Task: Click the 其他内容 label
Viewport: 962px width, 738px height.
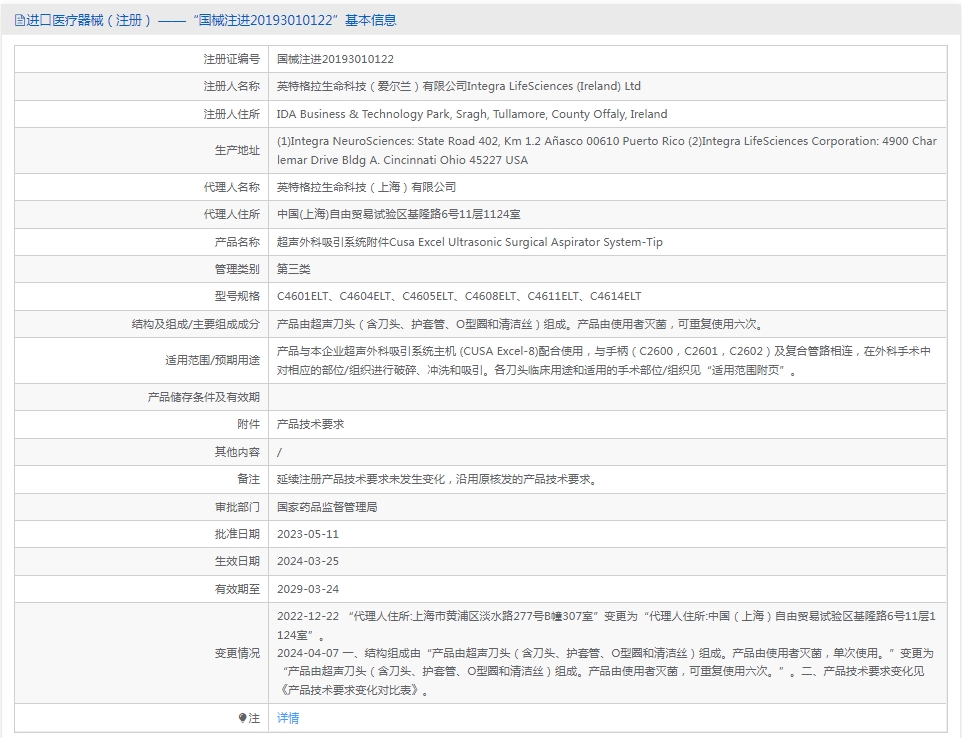Action: coord(237,452)
